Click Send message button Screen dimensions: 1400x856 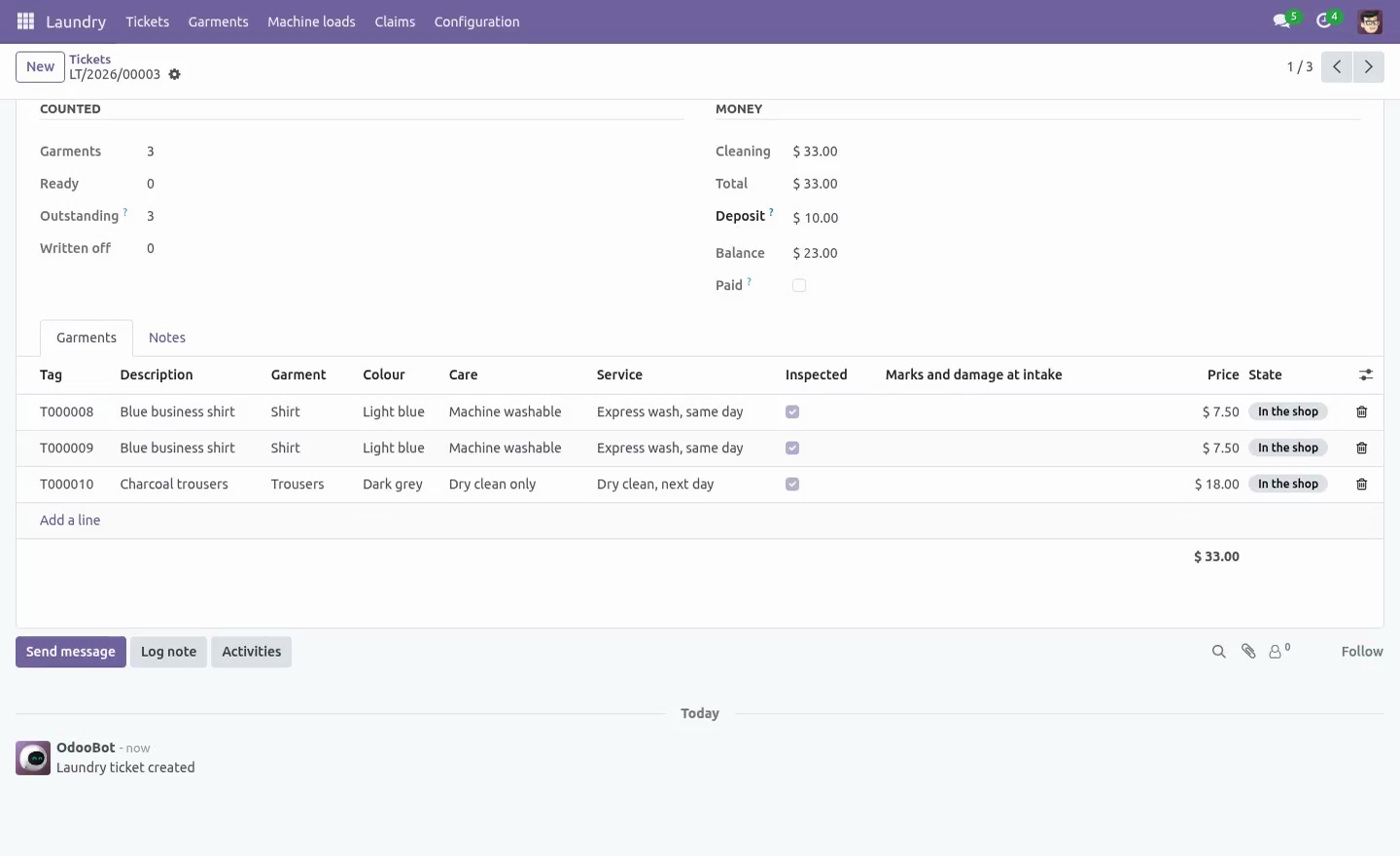pos(71,652)
